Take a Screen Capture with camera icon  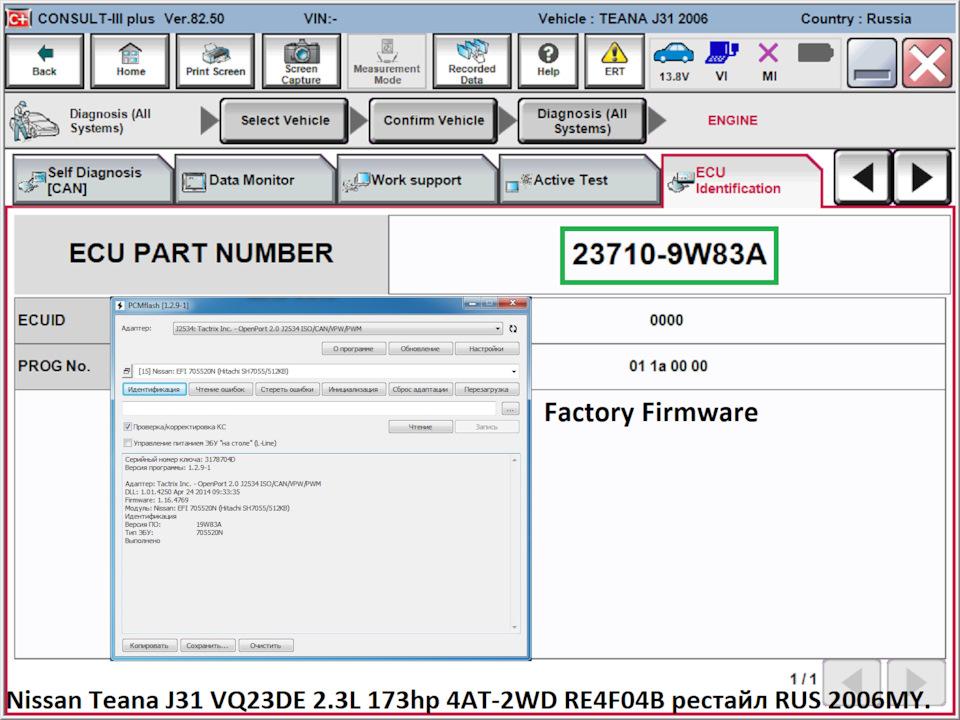tap(300, 61)
